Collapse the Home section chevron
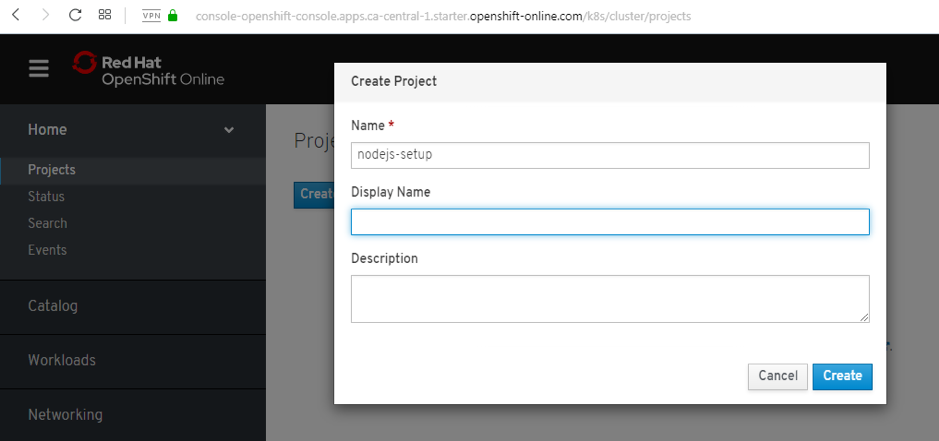 point(229,130)
